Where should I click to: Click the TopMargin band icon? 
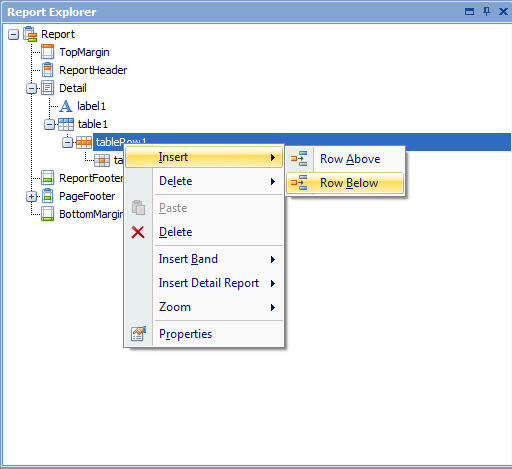(48, 52)
